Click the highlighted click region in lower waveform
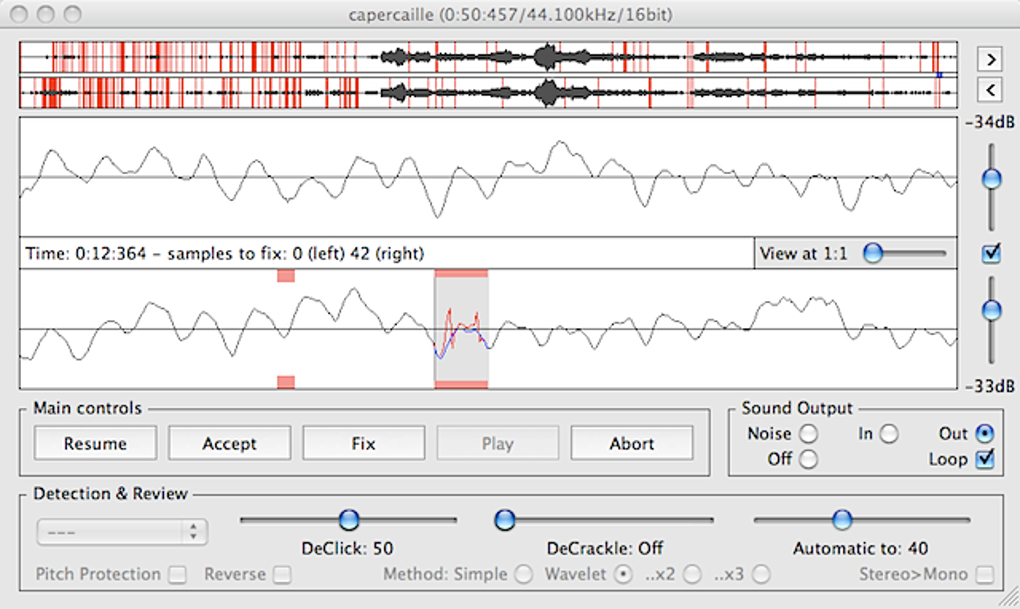This screenshot has height=609, width=1020. click(461, 329)
